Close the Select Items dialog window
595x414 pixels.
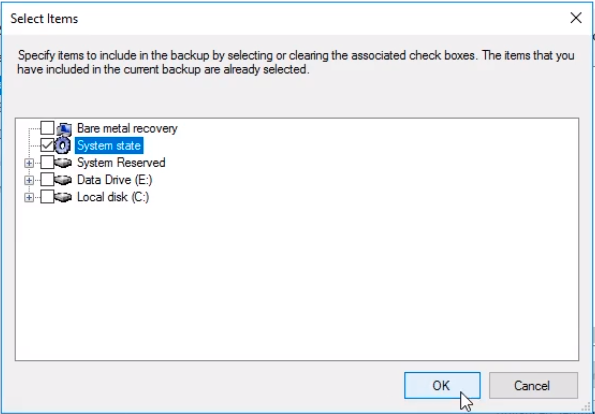pos(576,18)
